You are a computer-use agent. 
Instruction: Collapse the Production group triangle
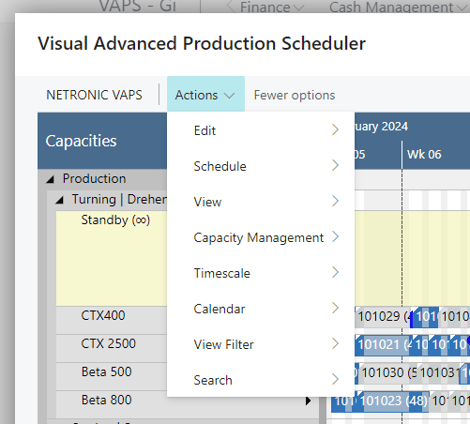coord(50,179)
